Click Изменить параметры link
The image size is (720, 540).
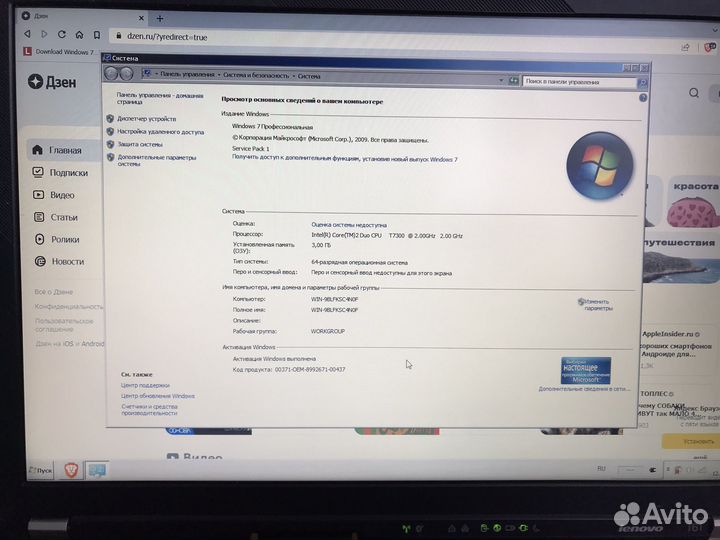(597, 305)
